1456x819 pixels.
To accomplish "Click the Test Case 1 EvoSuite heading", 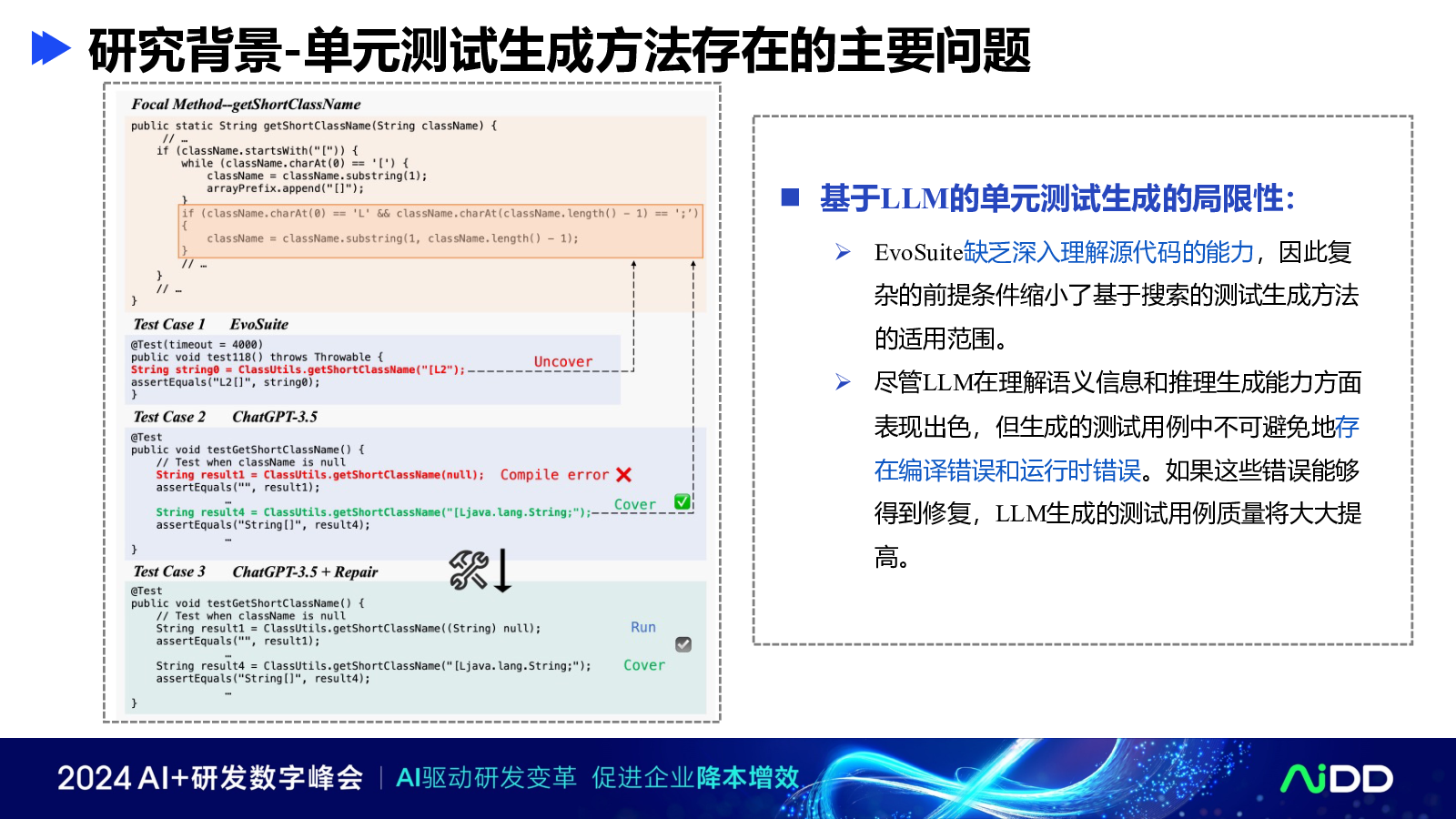I will [x=210, y=325].
